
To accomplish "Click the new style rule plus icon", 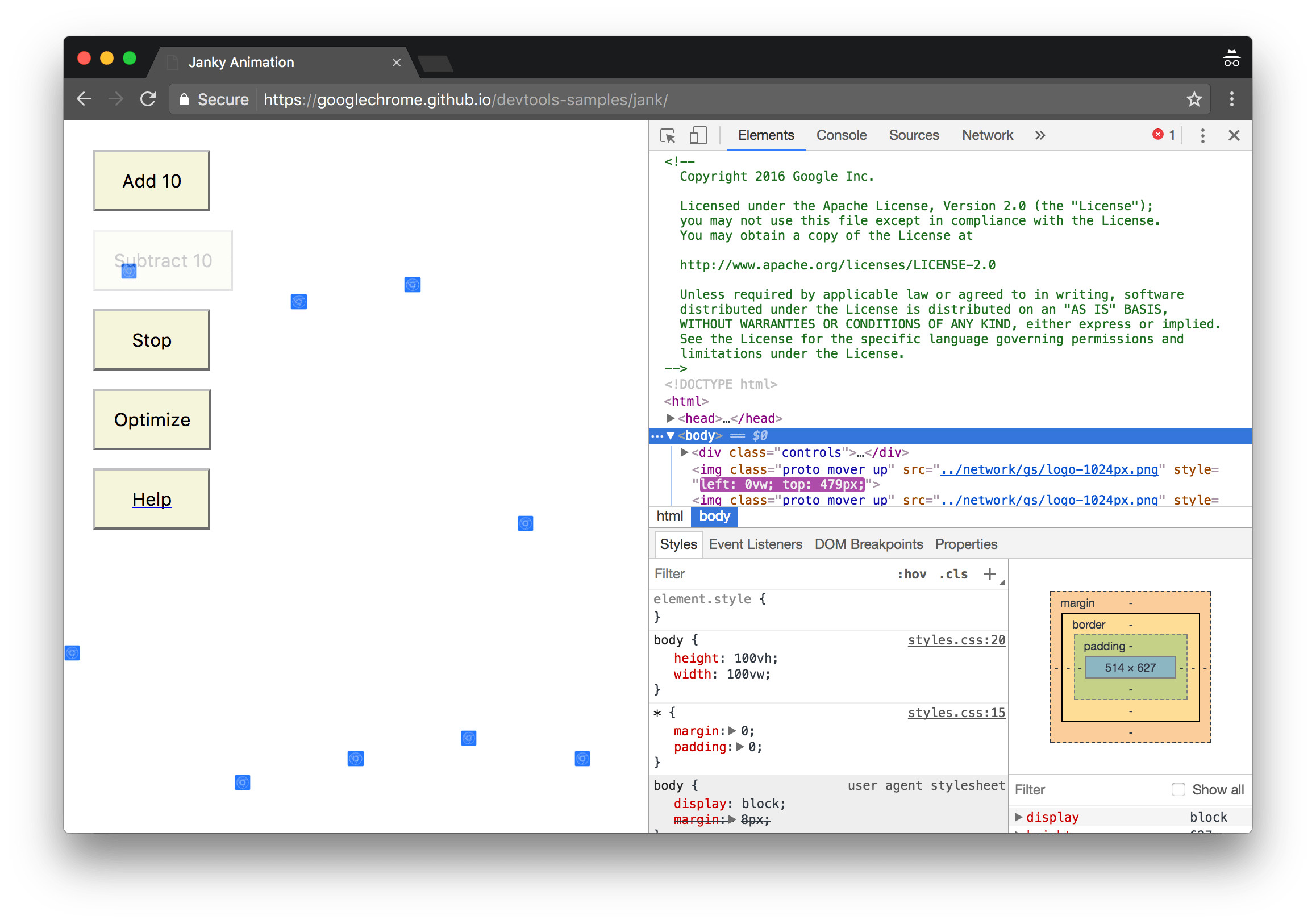I will tap(989, 575).
